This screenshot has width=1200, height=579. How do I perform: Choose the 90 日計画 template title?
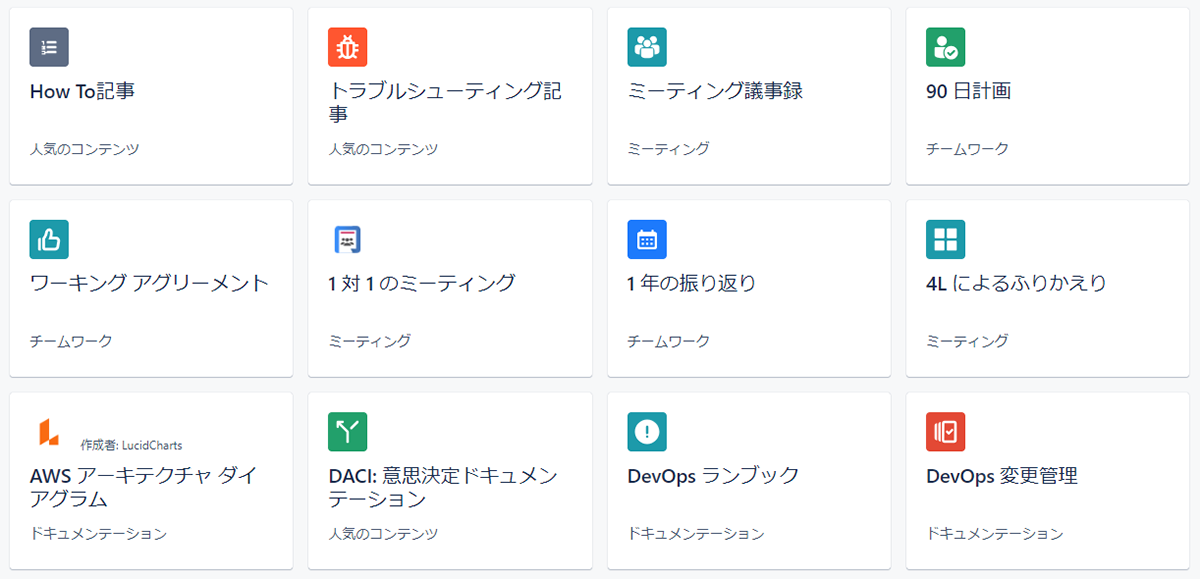pos(969,92)
